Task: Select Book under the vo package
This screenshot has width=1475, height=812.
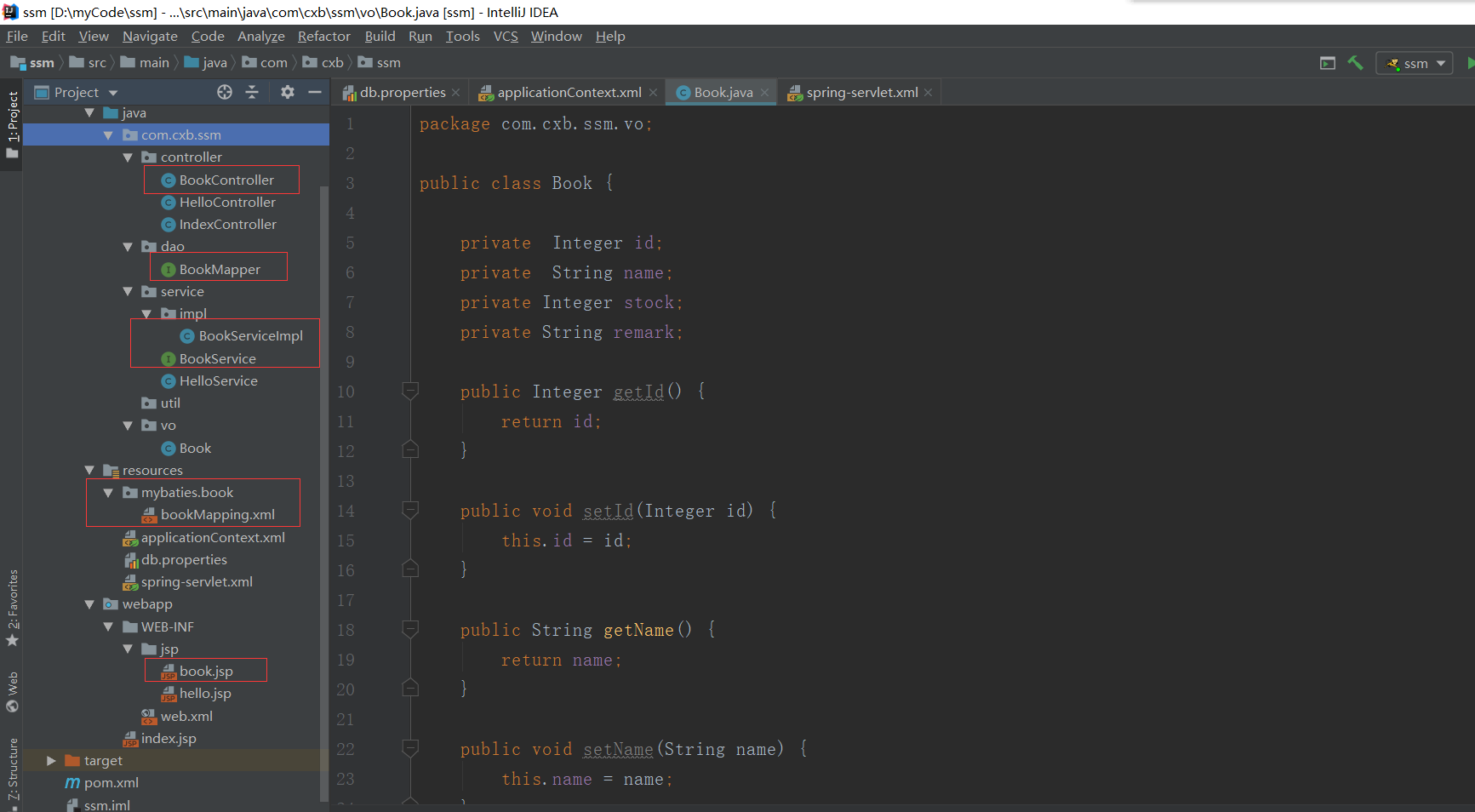Action: pyautogui.click(x=195, y=448)
